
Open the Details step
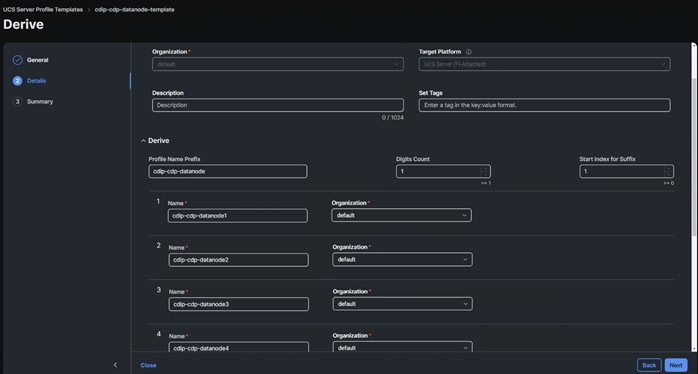tap(37, 81)
